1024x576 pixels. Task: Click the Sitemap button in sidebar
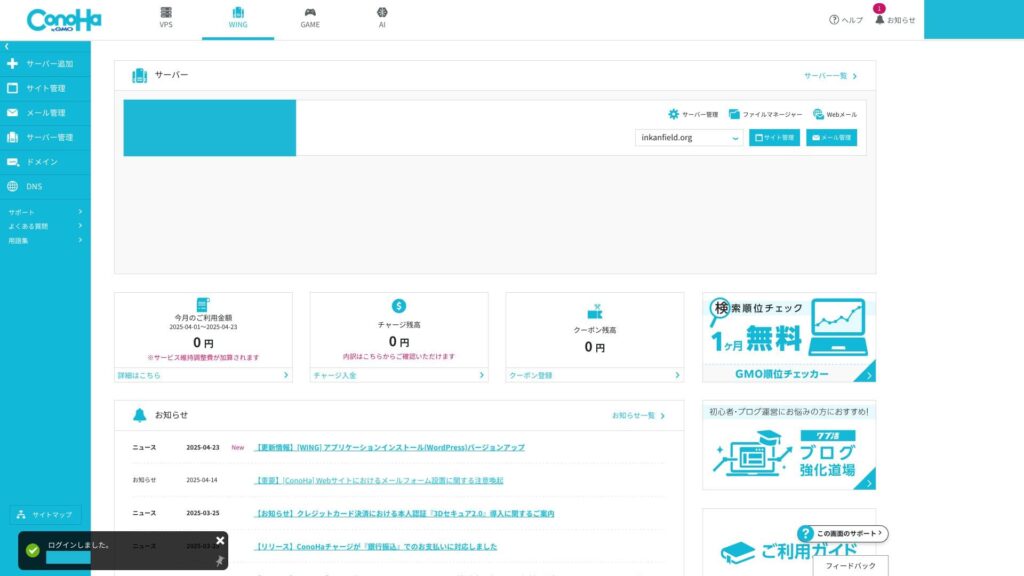tap(45, 514)
